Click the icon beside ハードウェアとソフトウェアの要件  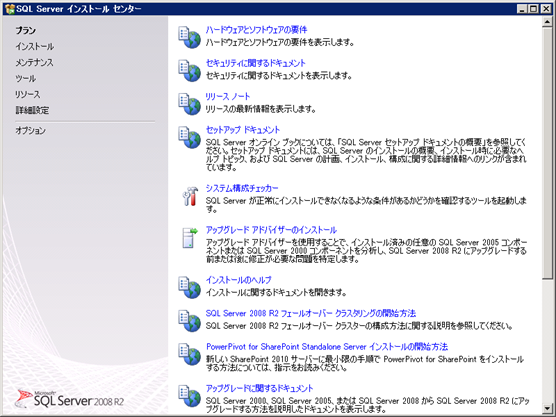(189, 37)
